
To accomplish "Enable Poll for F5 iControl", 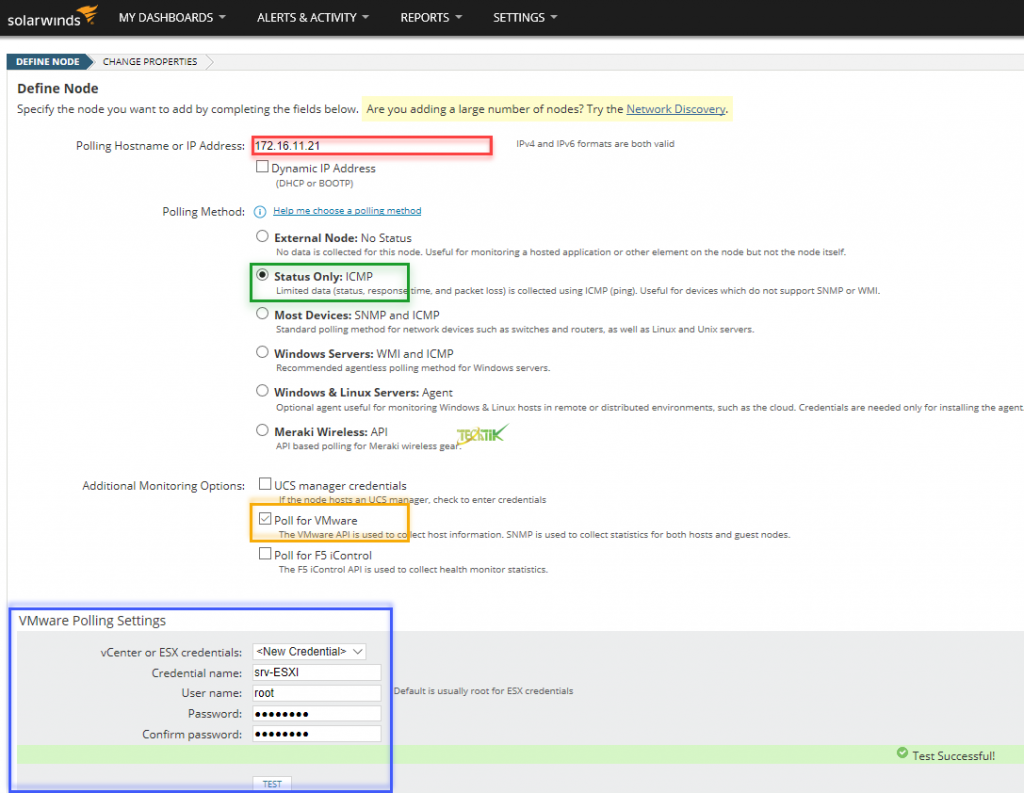I will (265, 553).
